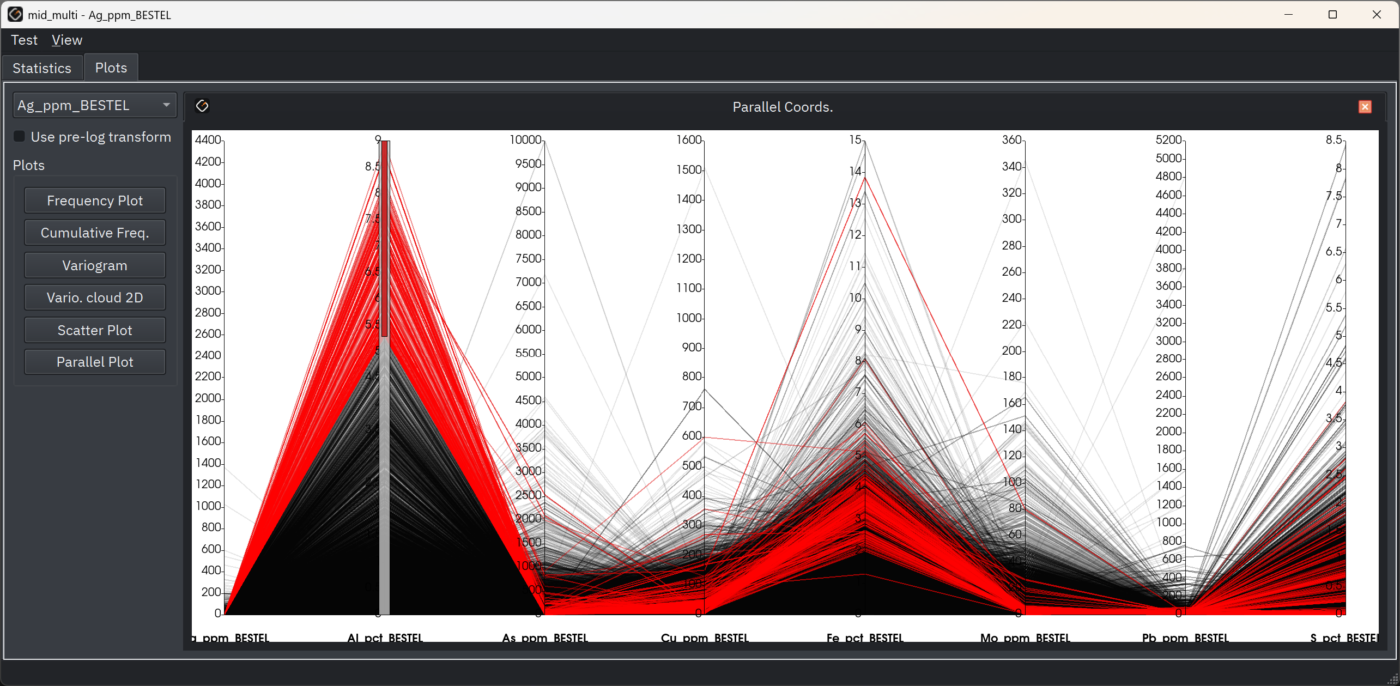Viewport: 1400px width, 686px height.
Task: Close the mid_multi application window
Action: tap(1377, 14)
